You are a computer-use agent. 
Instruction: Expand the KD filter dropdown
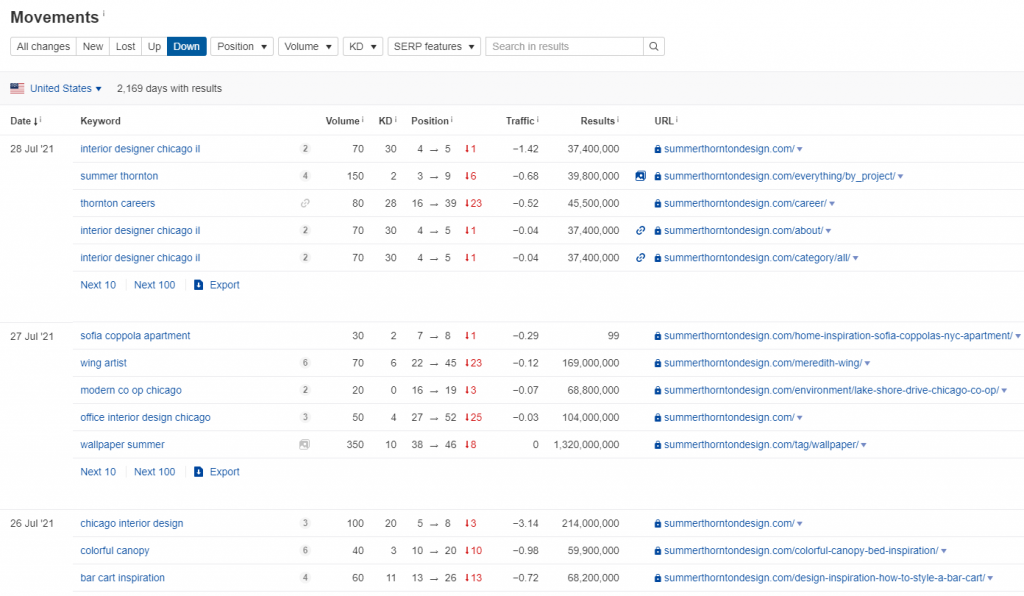tap(363, 46)
